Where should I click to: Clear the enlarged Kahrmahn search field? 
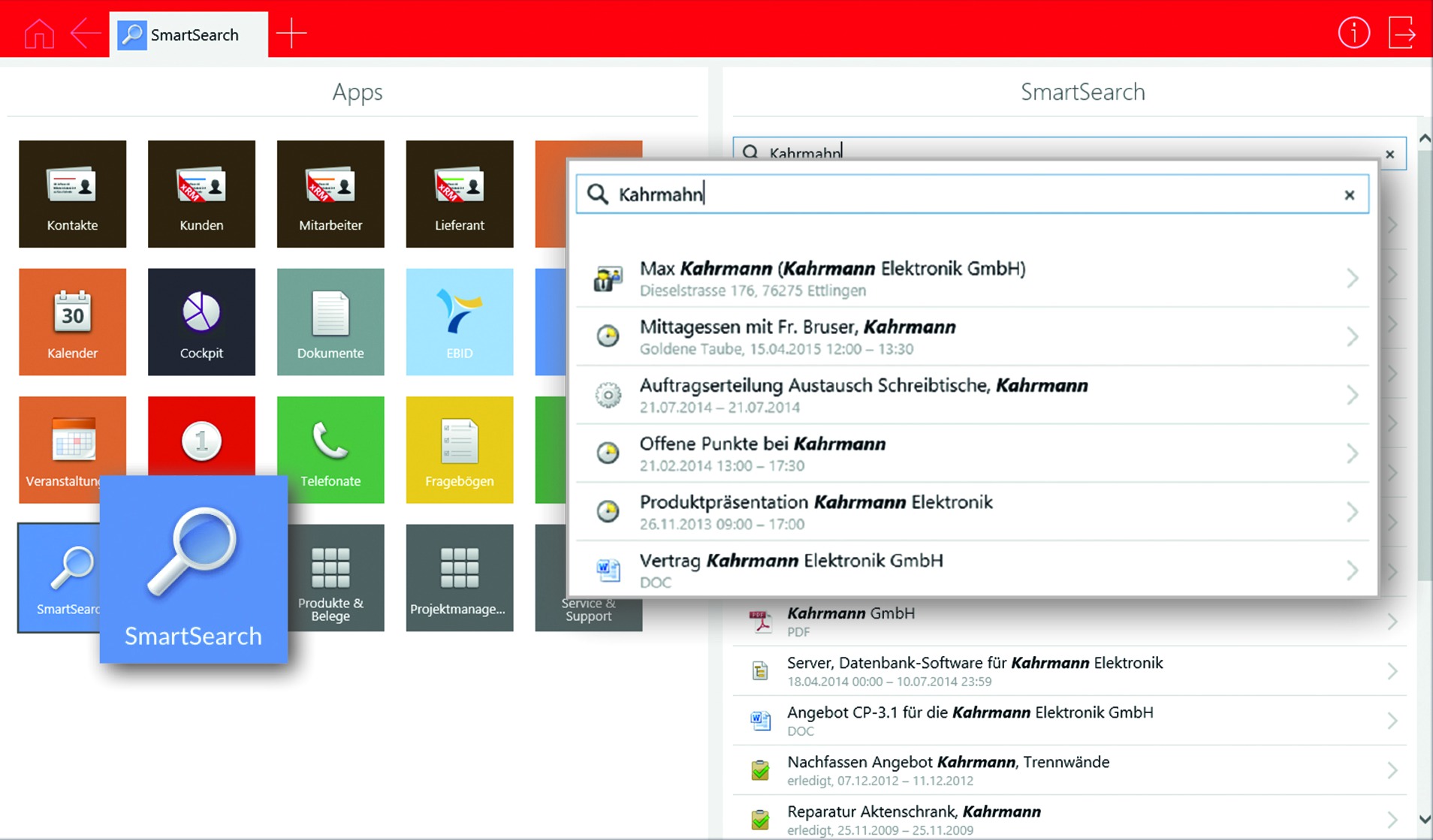[1349, 195]
